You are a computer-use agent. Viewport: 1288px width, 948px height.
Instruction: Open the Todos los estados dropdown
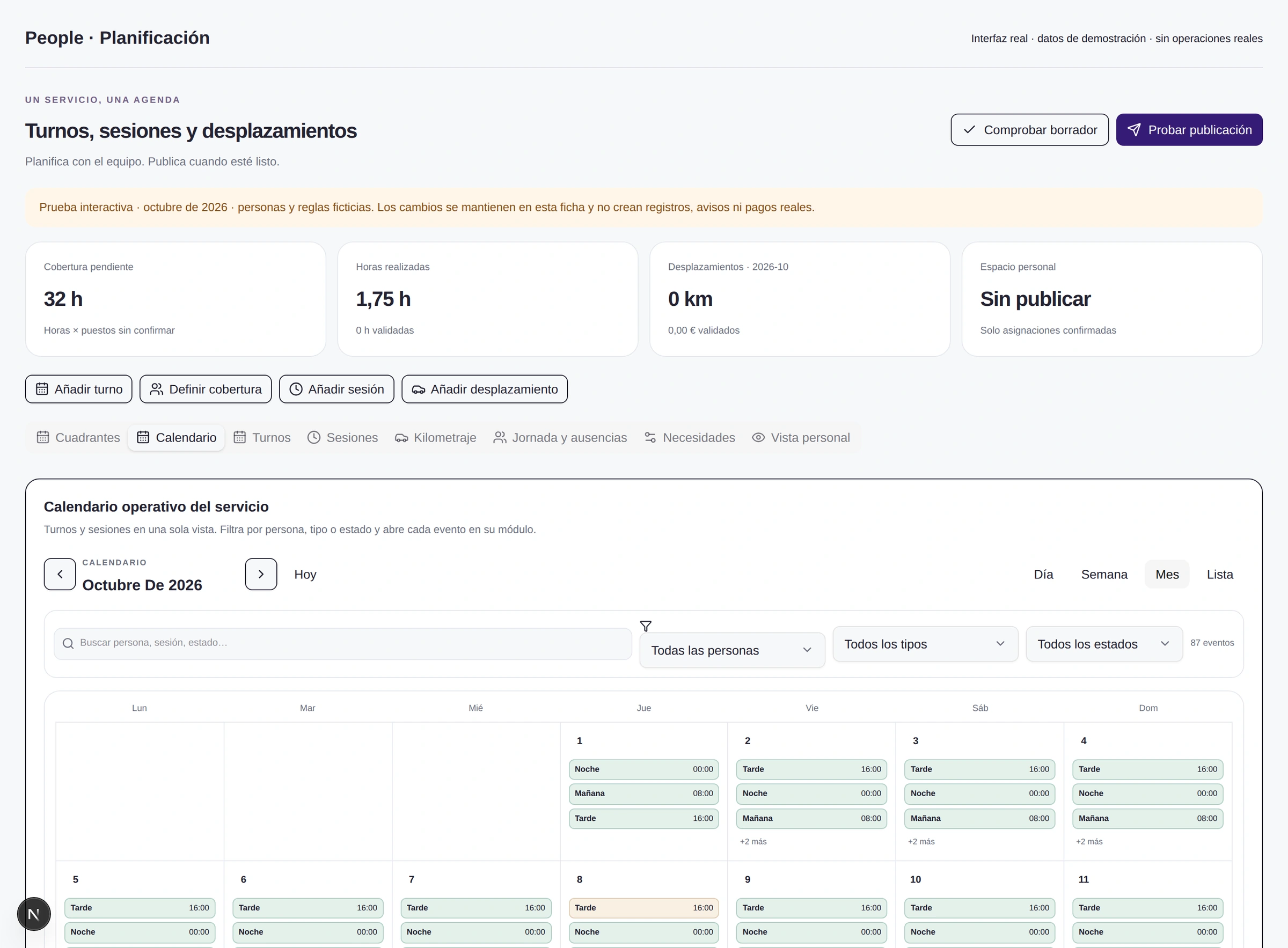click(1104, 644)
